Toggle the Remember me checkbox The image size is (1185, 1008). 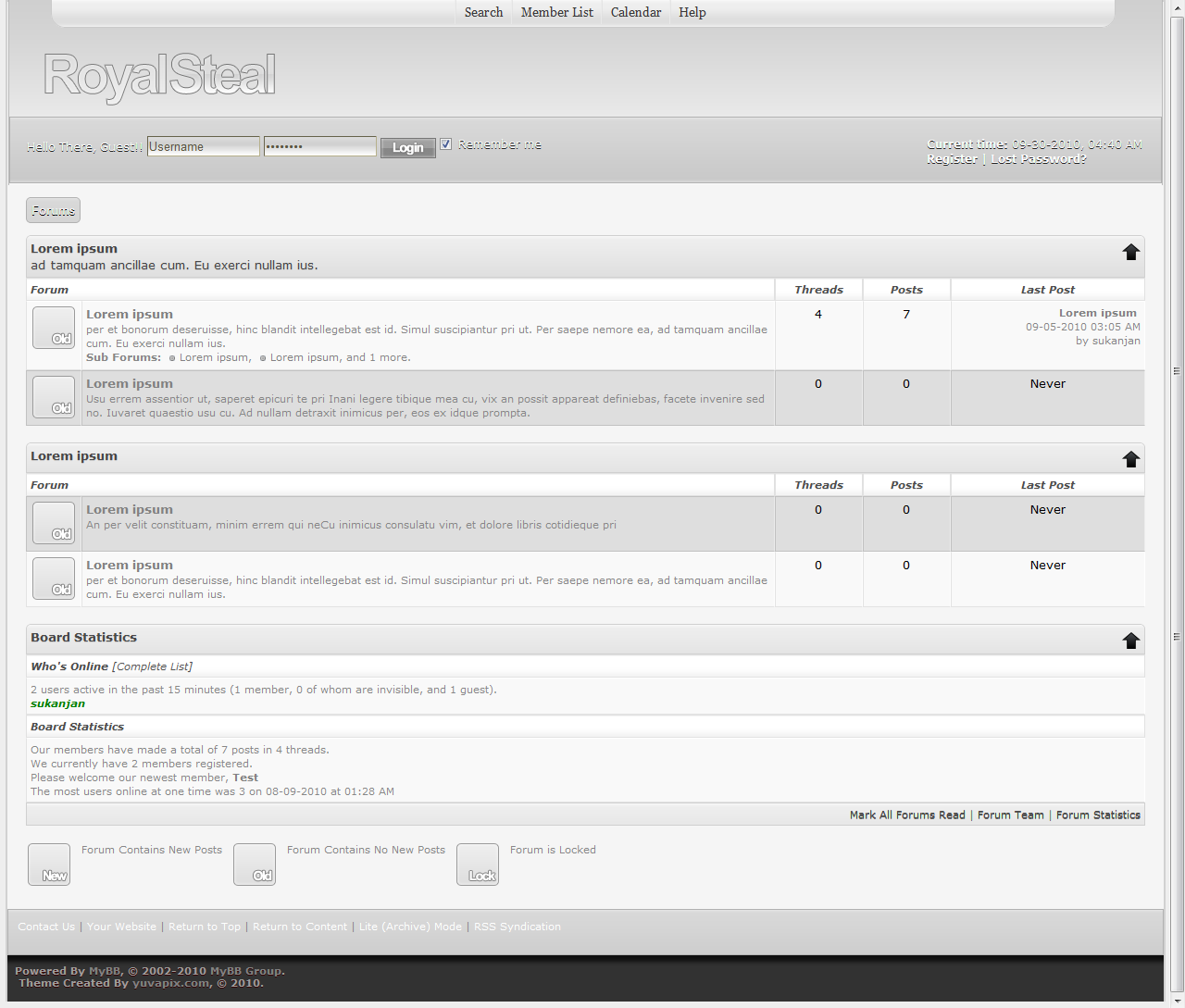pos(446,144)
